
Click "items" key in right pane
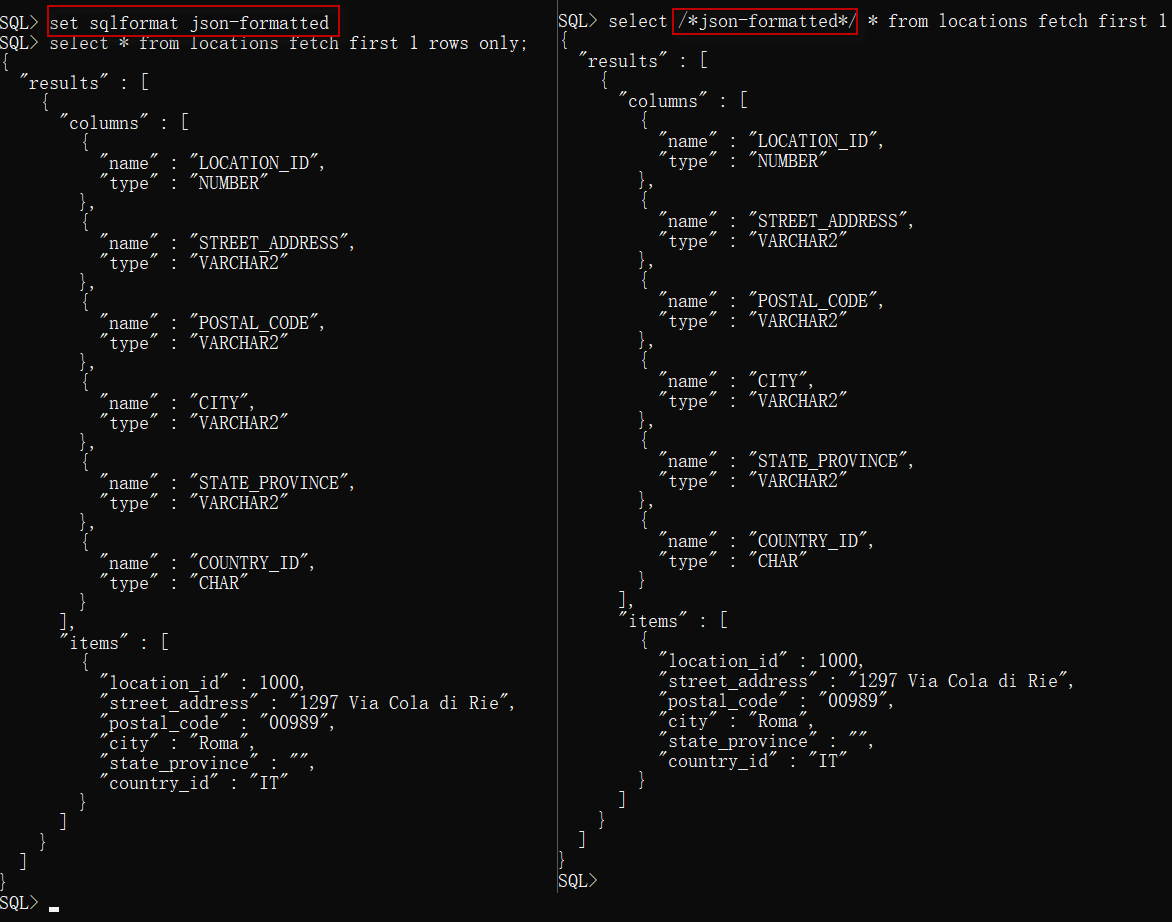pos(653,621)
